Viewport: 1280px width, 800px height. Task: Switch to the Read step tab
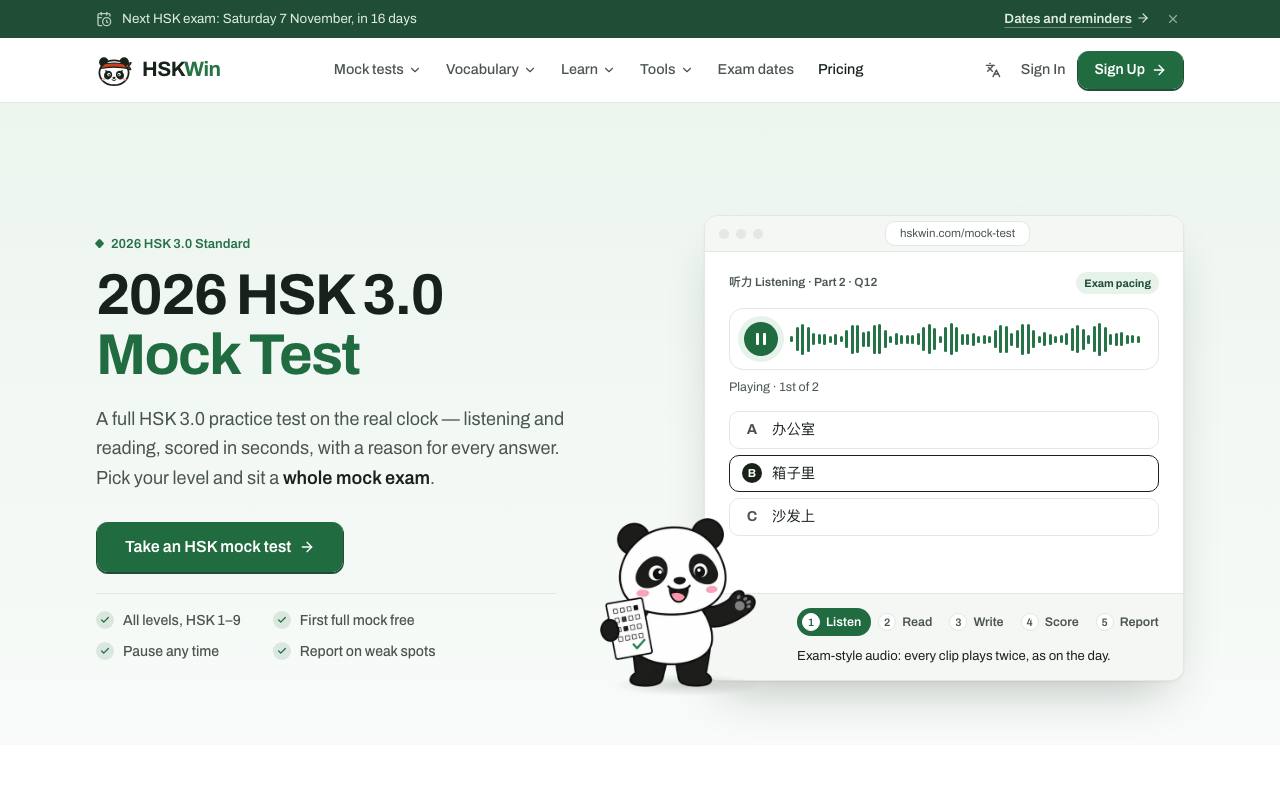906,622
